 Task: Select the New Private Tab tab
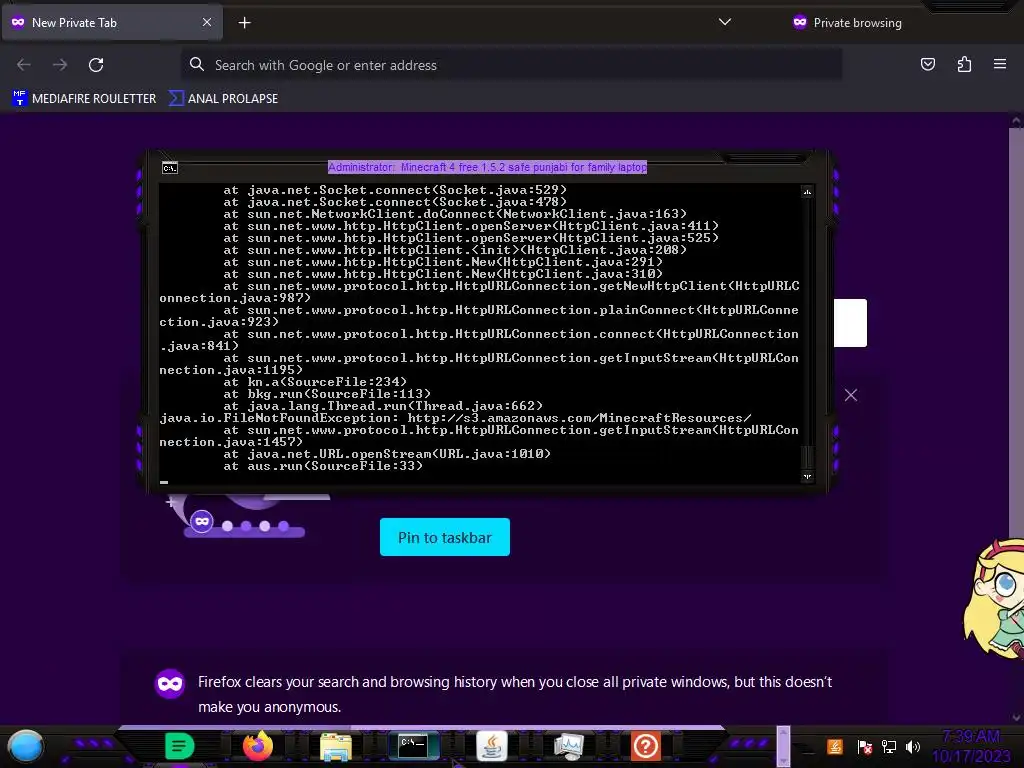tap(112, 22)
